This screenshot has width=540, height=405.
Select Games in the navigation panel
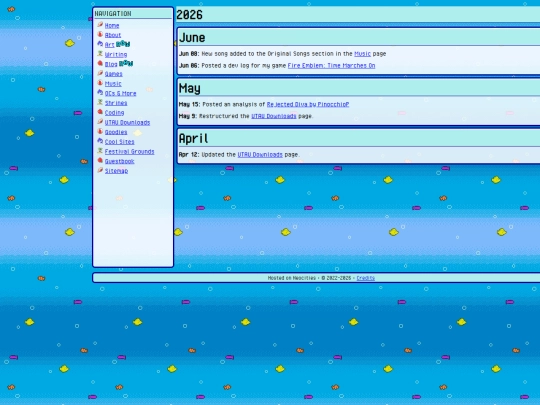tap(114, 74)
